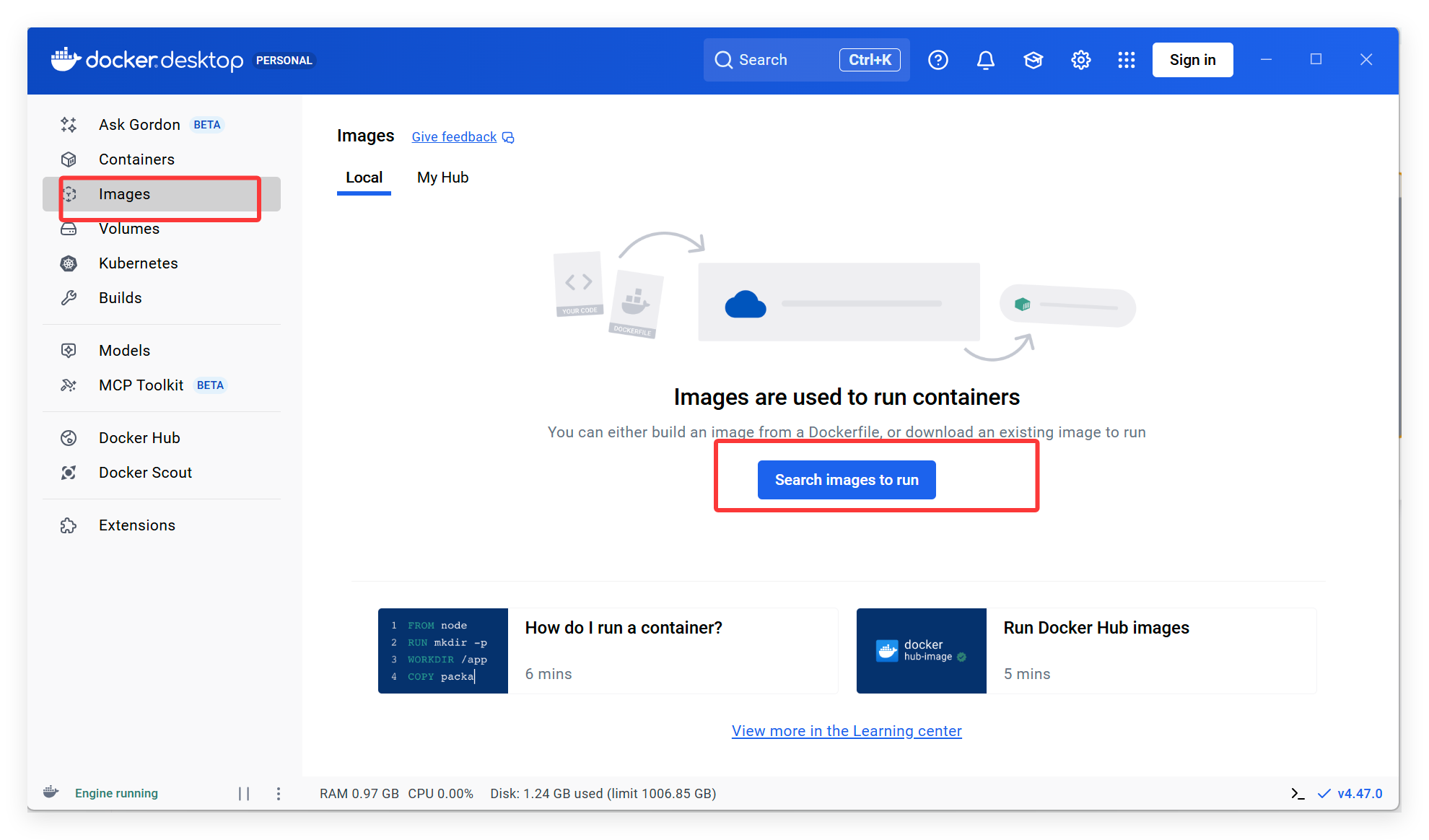Image resolution: width=1429 pixels, height=840 pixels.
Task: Pause the Docker engine
Action: click(x=244, y=794)
